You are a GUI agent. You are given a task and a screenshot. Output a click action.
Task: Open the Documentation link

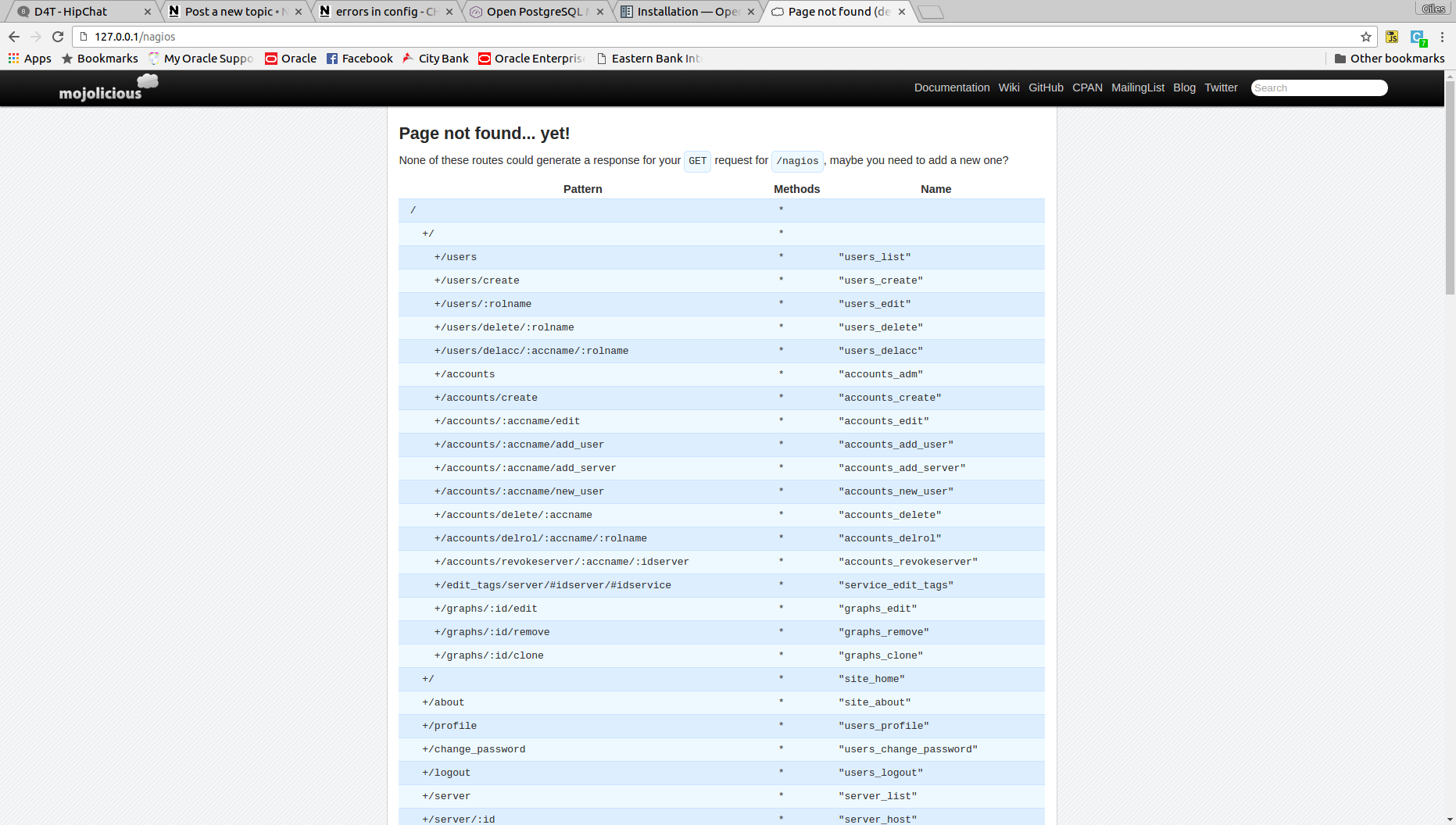tap(951, 87)
